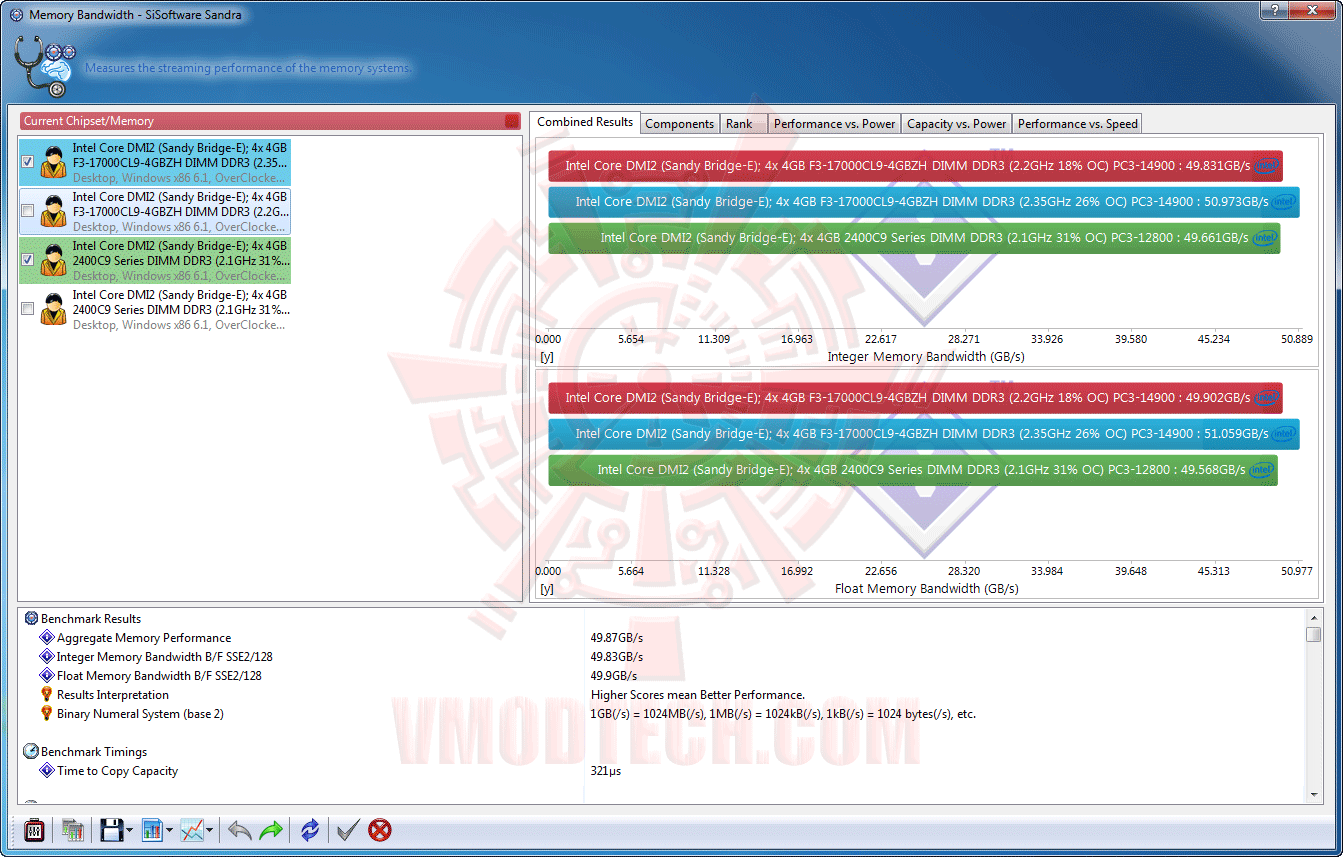The image size is (1343, 857).
Task: Close the Current Chipset/Memory panel
Action: [512, 121]
